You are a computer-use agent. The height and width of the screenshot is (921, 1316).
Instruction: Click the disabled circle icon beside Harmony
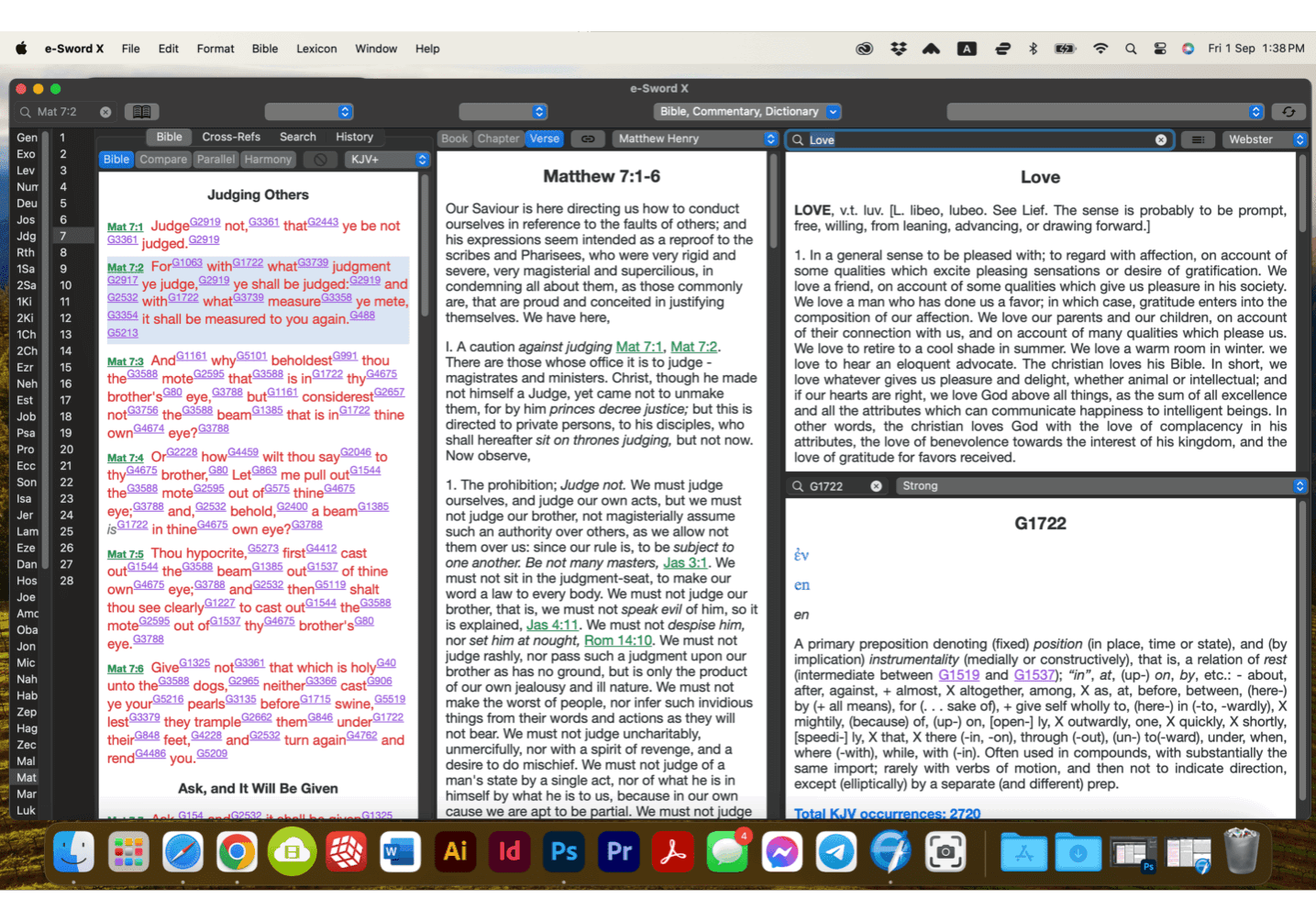[320, 160]
